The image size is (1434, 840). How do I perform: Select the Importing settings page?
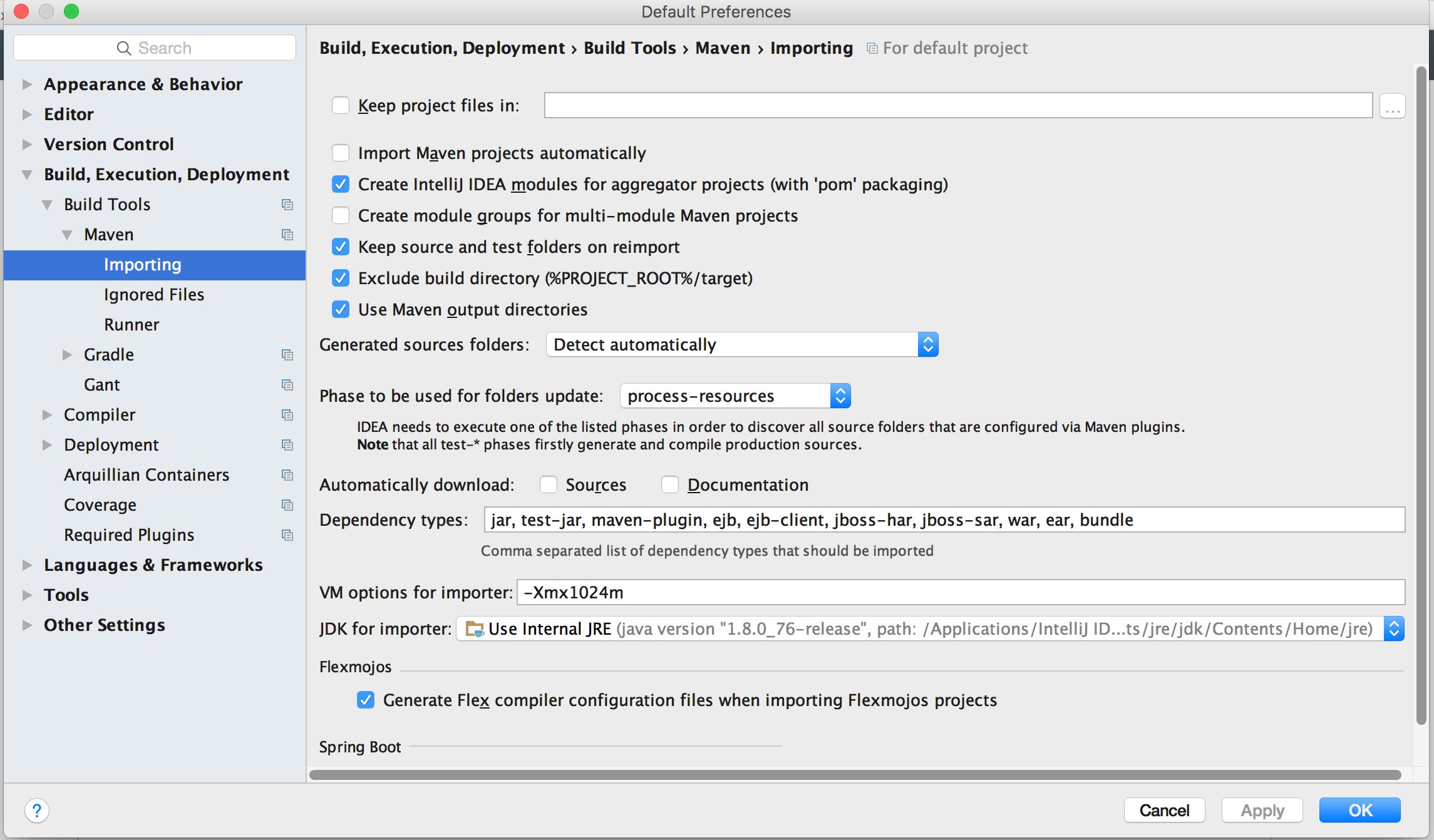tap(154, 265)
